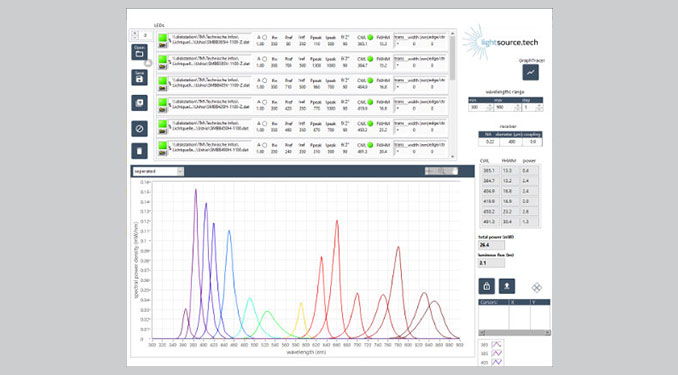Image resolution: width=678 pixels, height=375 pixels.
Task: Click the upload/export arrow button
Action: point(507,286)
